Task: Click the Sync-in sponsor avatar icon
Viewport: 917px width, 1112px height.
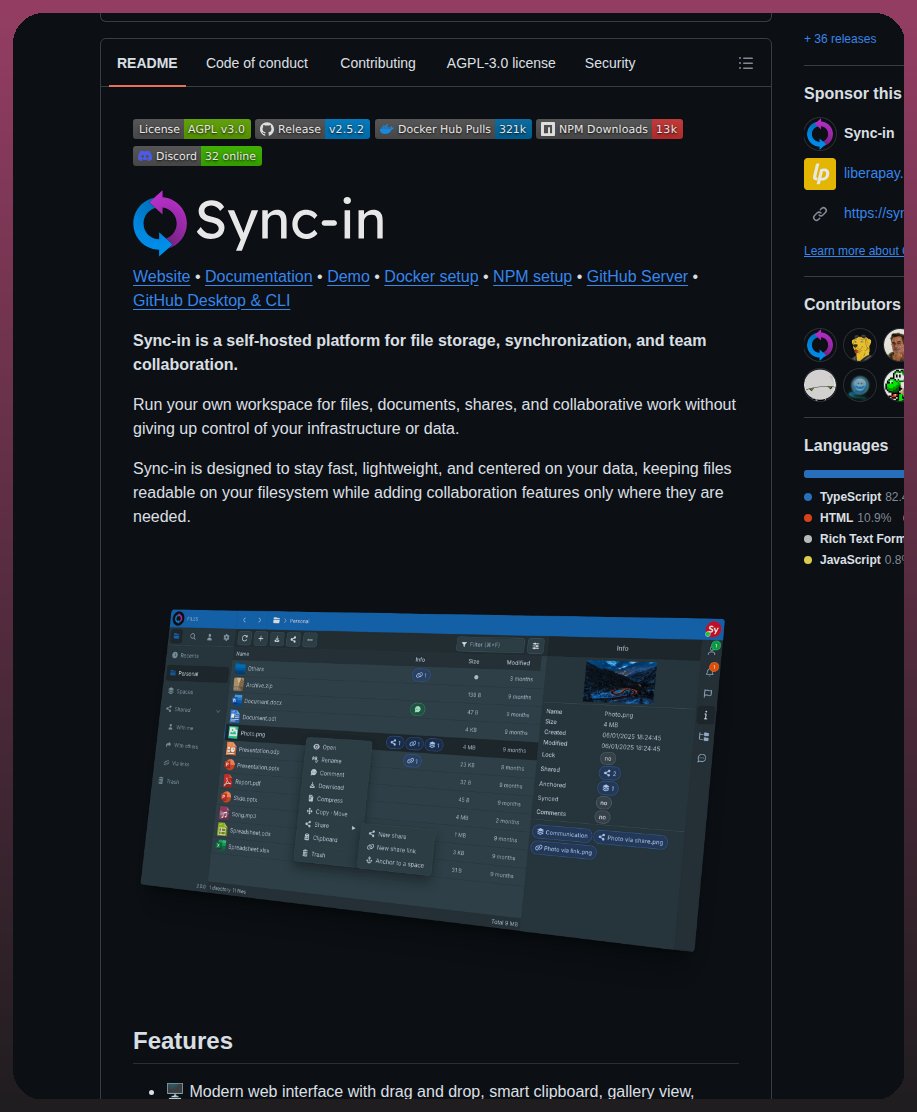Action: [820, 133]
